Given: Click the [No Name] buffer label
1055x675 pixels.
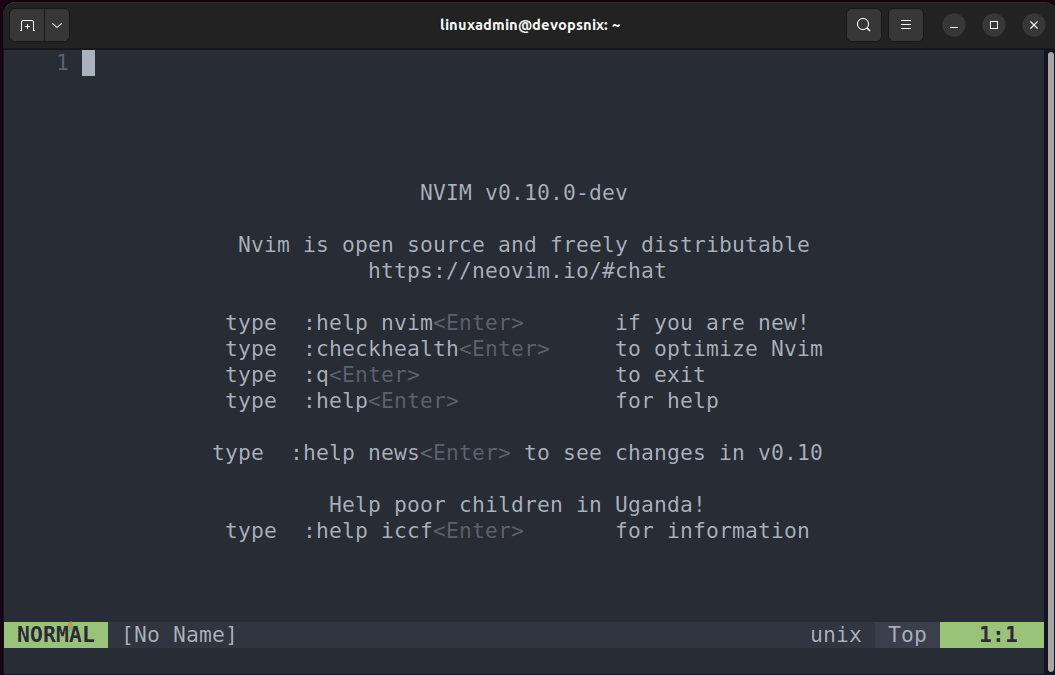Looking at the screenshot, I should click(x=179, y=635).
